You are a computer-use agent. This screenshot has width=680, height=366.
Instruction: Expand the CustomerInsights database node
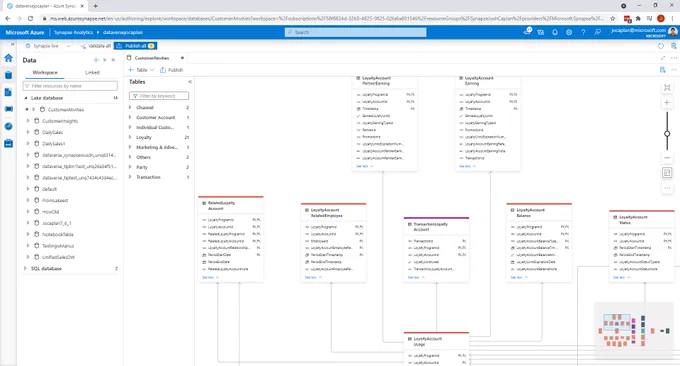28,121
